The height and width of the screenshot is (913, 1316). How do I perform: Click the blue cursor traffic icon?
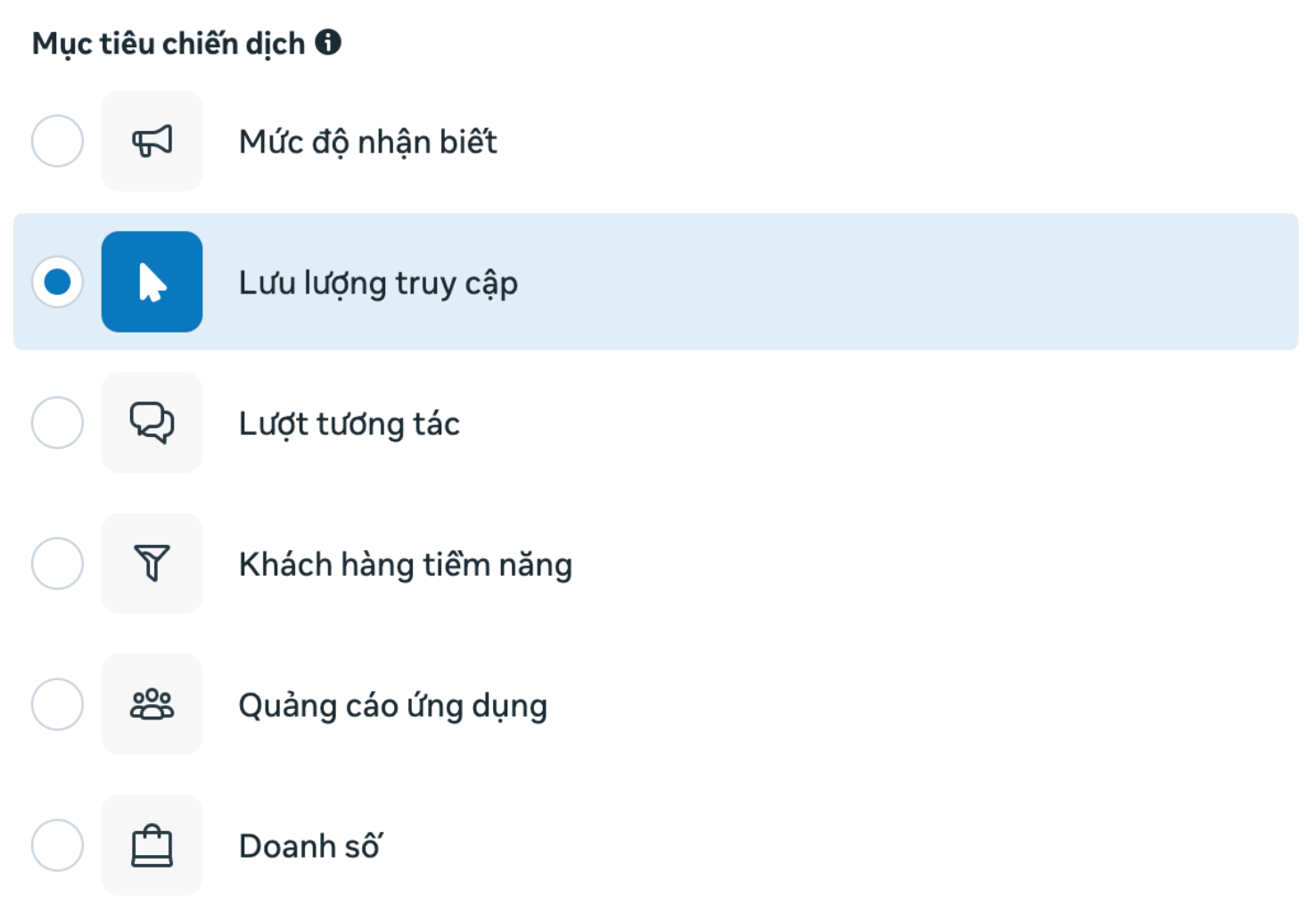152,282
